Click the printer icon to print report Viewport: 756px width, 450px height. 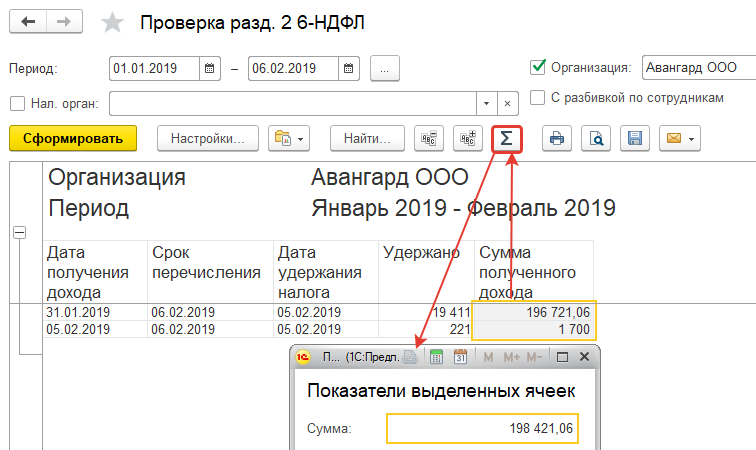557,138
